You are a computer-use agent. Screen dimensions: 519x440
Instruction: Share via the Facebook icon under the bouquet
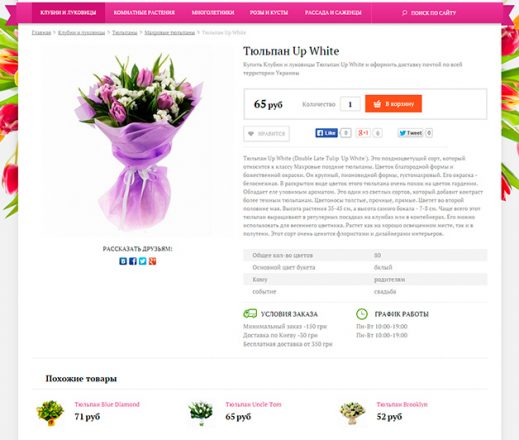(133, 261)
